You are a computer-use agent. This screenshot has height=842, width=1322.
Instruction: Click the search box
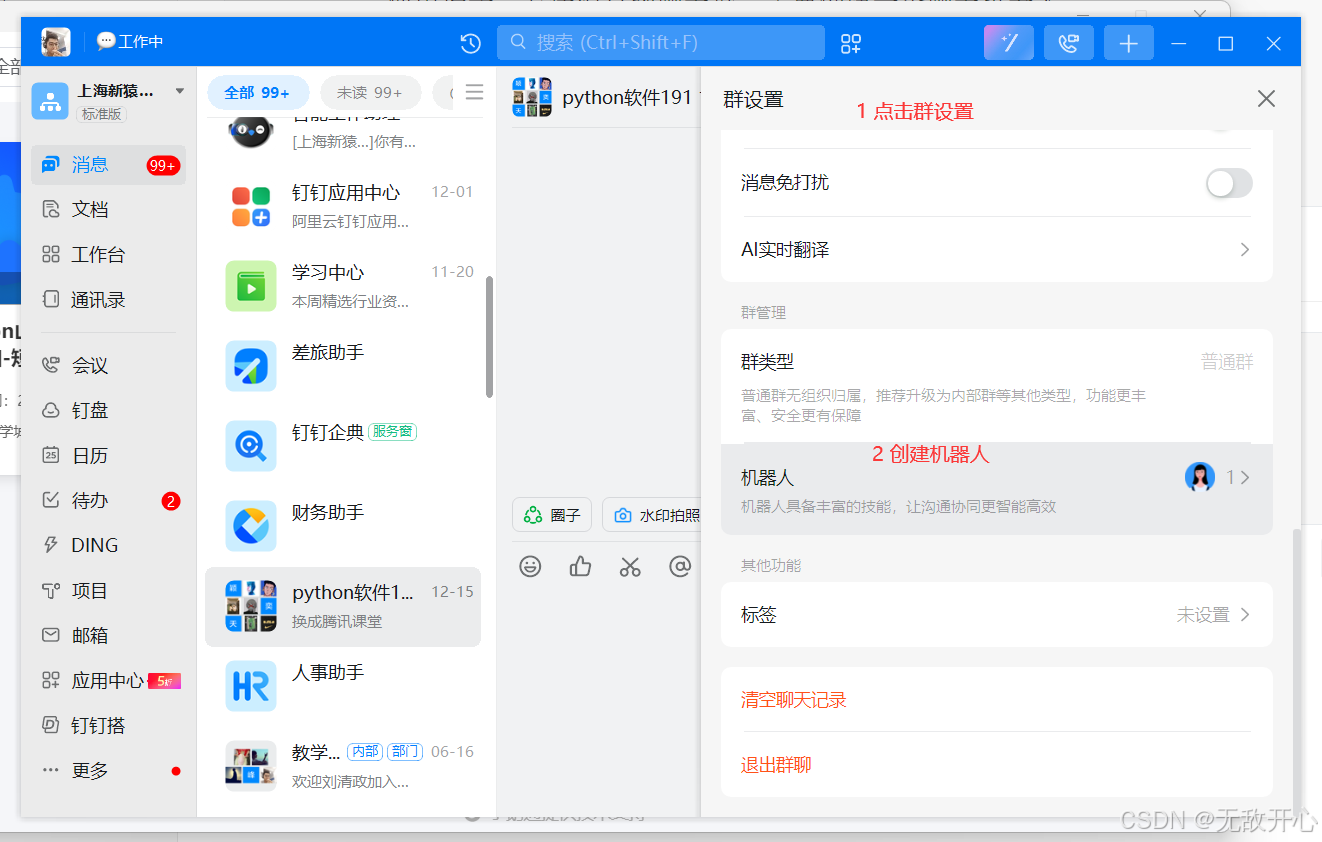661,42
